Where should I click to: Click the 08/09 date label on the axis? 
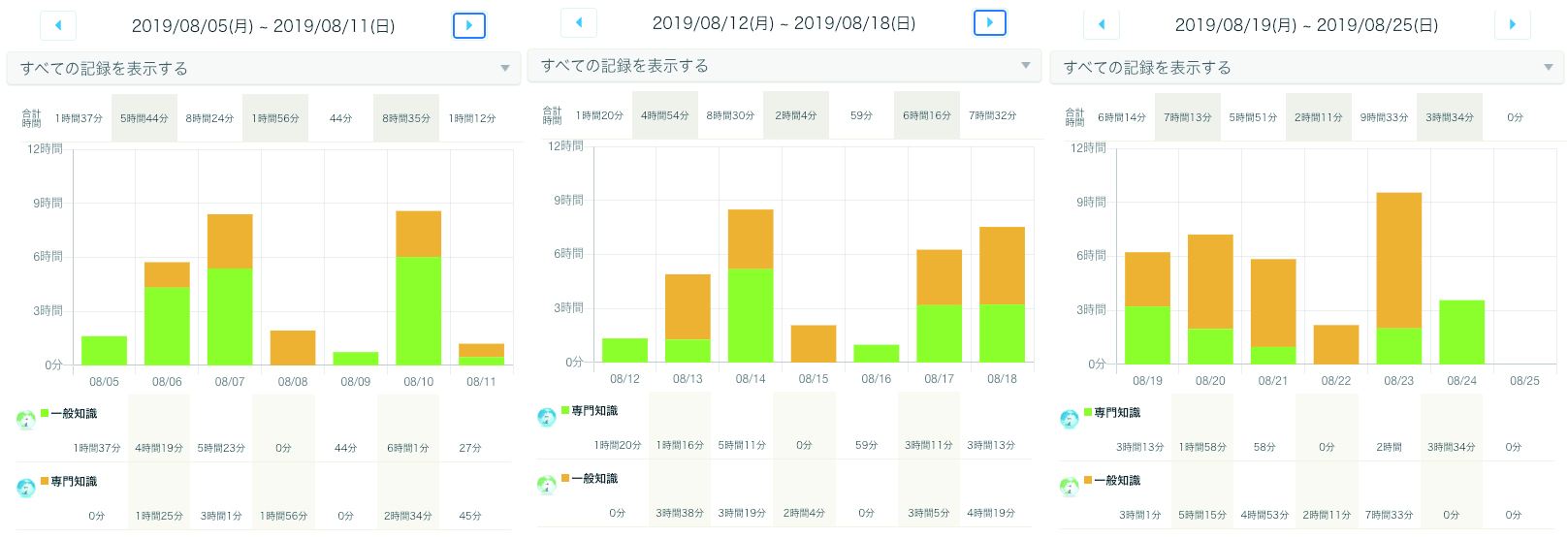tap(356, 382)
